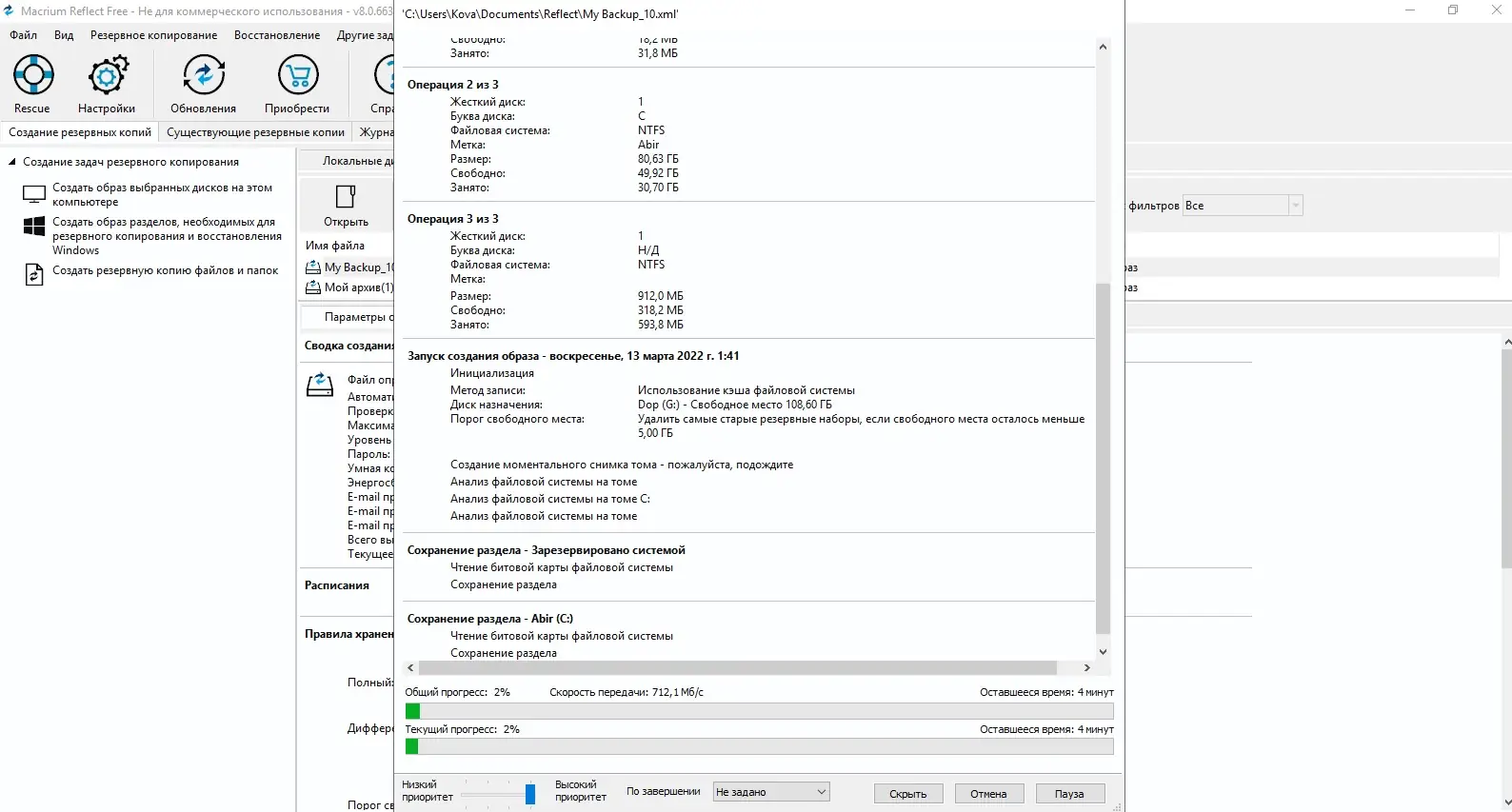The width and height of the screenshot is (1512, 812).
Task: Click the log's vertical scrollbar thumb
Action: (x=1103, y=458)
